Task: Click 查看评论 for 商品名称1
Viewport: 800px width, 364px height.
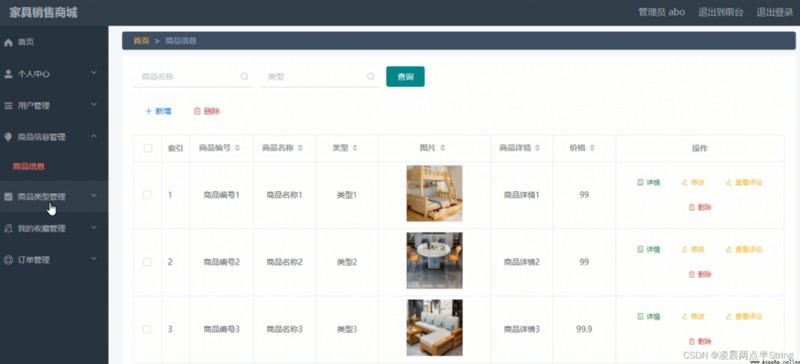Action: pyautogui.click(x=744, y=182)
